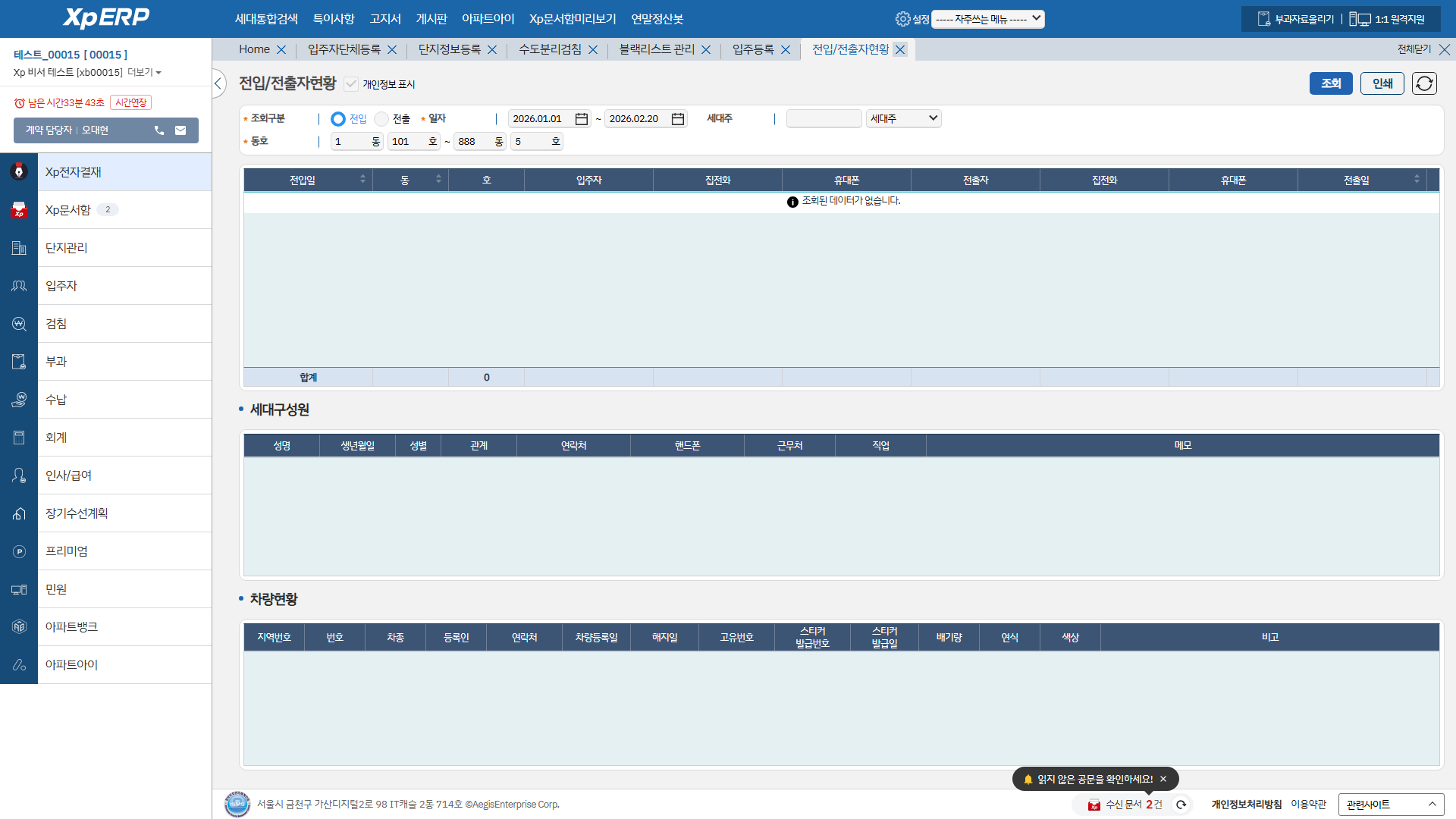
Task: Refresh received documents in the footer
Action: 1181,805
